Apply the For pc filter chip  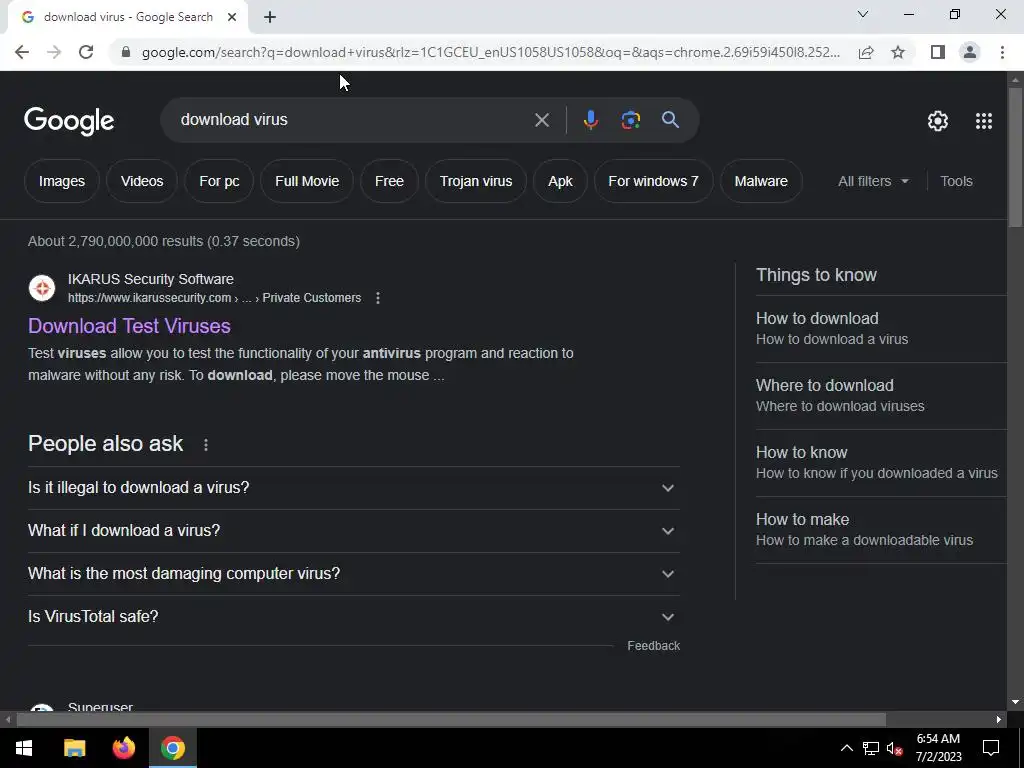219,182
